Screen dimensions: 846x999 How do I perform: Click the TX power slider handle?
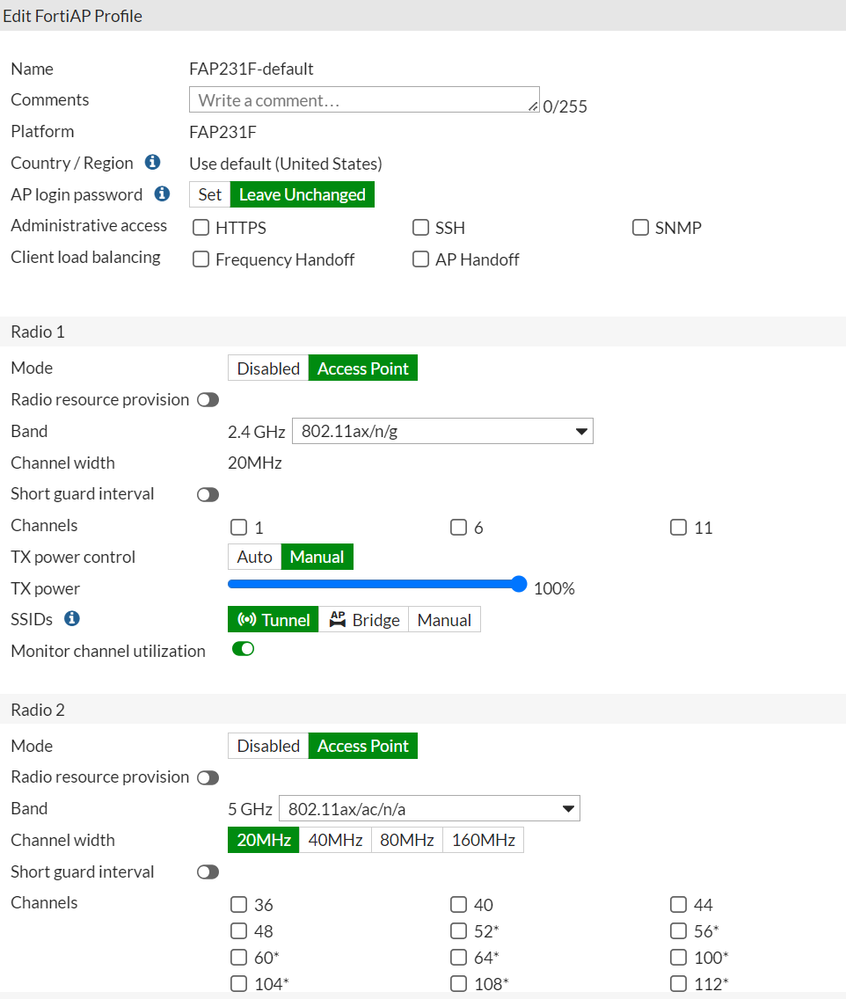[519, 584]
